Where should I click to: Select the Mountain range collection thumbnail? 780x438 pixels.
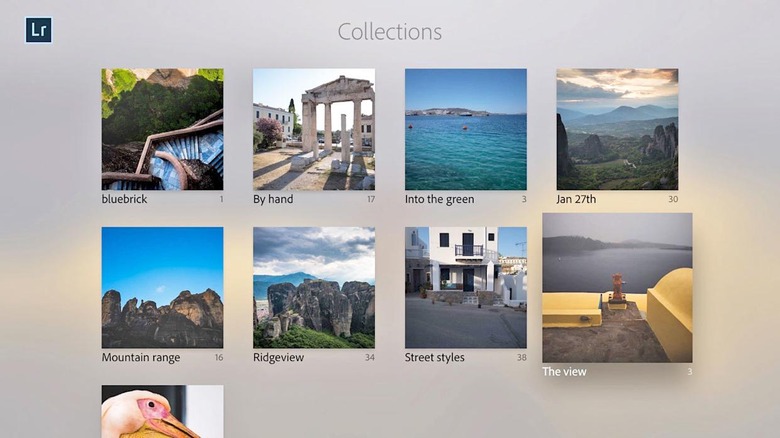162,287
